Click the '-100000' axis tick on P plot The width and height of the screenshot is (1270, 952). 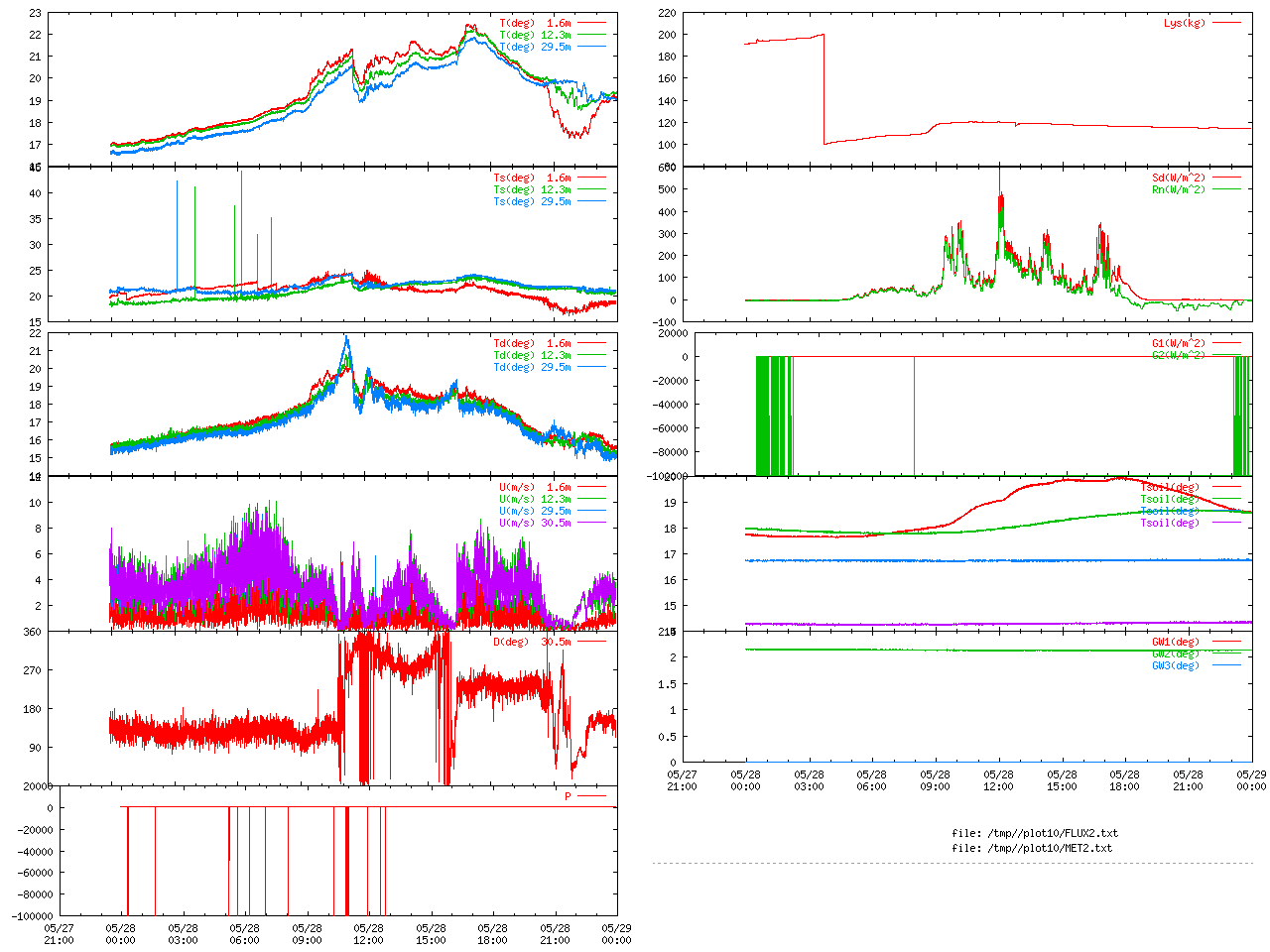(35, 917)
